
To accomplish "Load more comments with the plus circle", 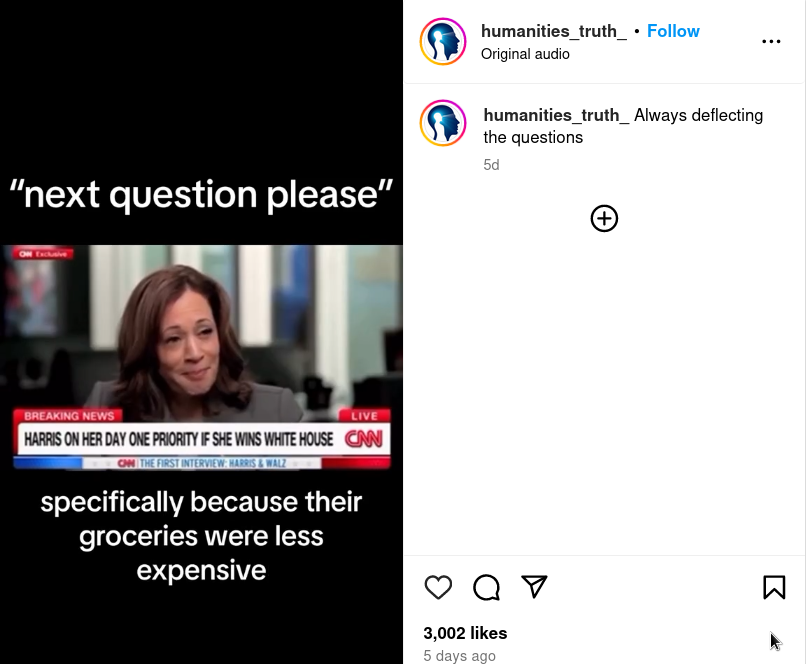I will [x=604, y=219].
